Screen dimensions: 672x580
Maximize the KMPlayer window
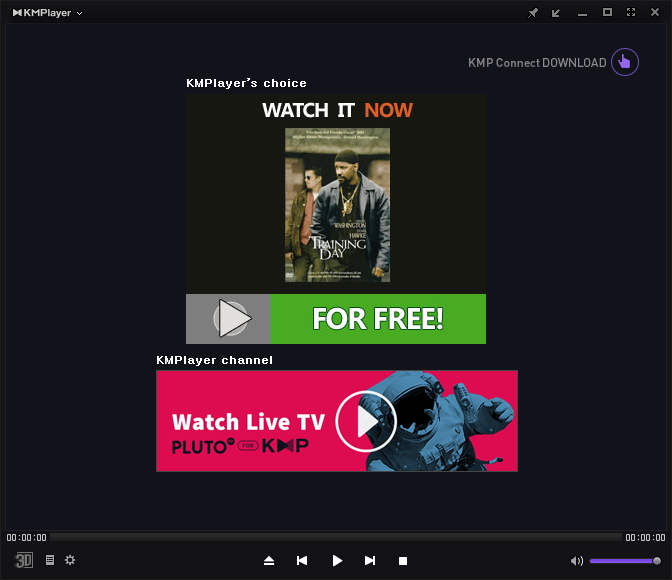(x=607, y=12)
